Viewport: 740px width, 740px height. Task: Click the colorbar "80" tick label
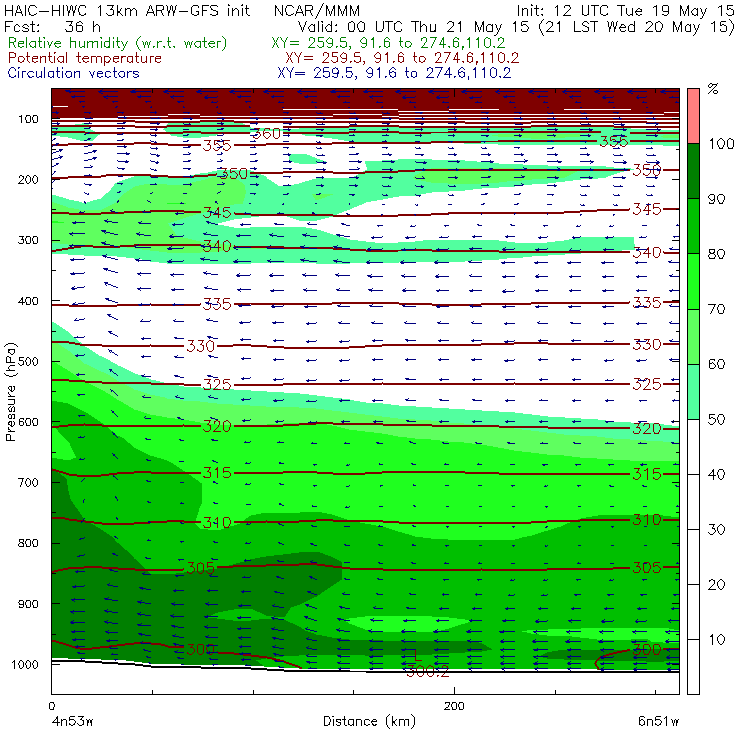(x=716, y=254)
